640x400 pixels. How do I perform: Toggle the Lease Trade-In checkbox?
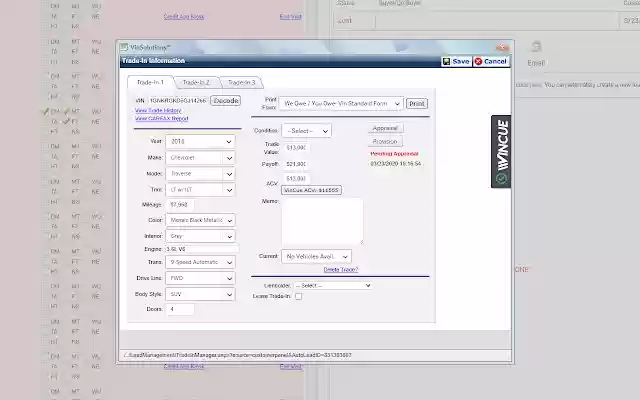(x=299, y=297)
